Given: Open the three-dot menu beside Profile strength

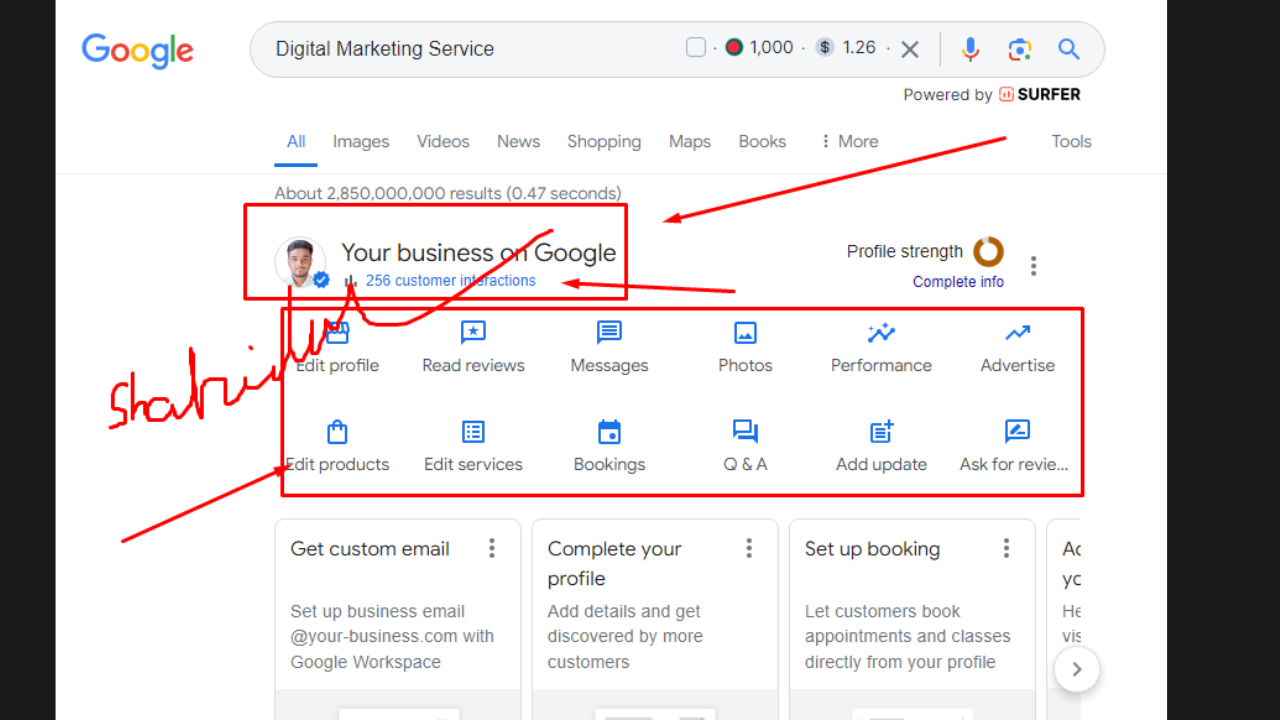Looking at the screenshot, I should click(x=1033, y=265).
